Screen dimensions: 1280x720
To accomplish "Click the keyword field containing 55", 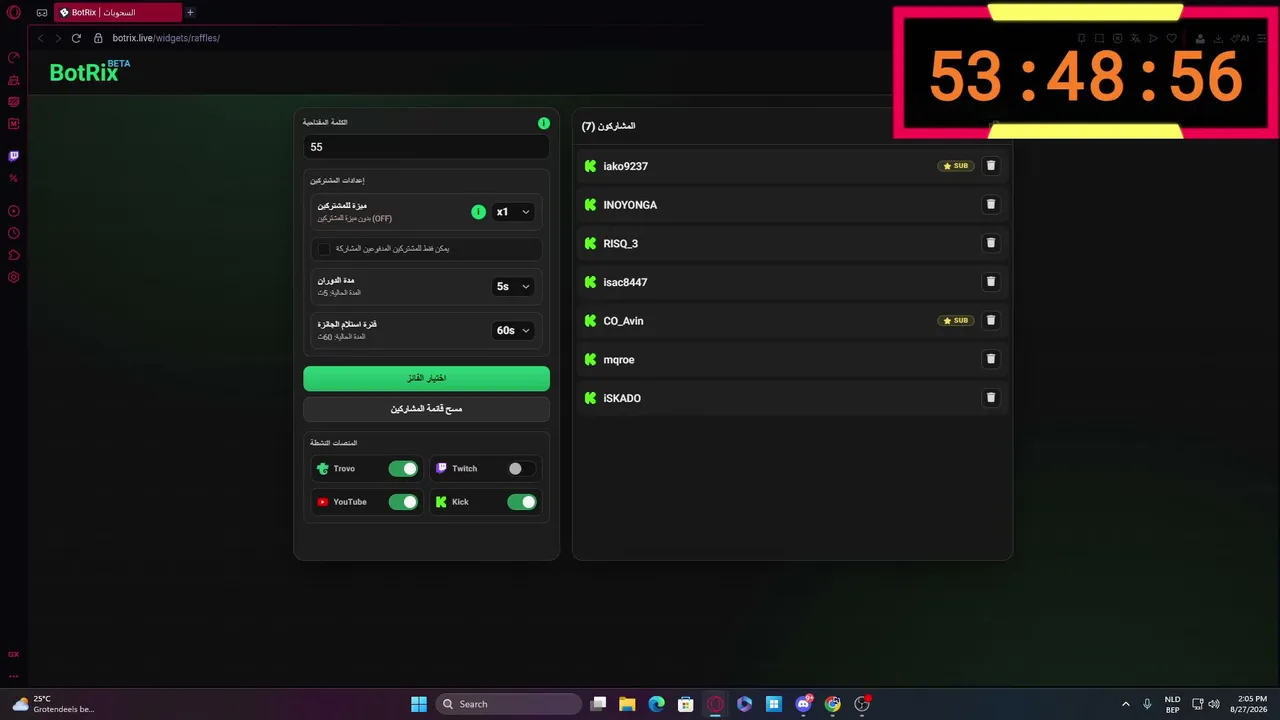I will click(x=426, y=147).
